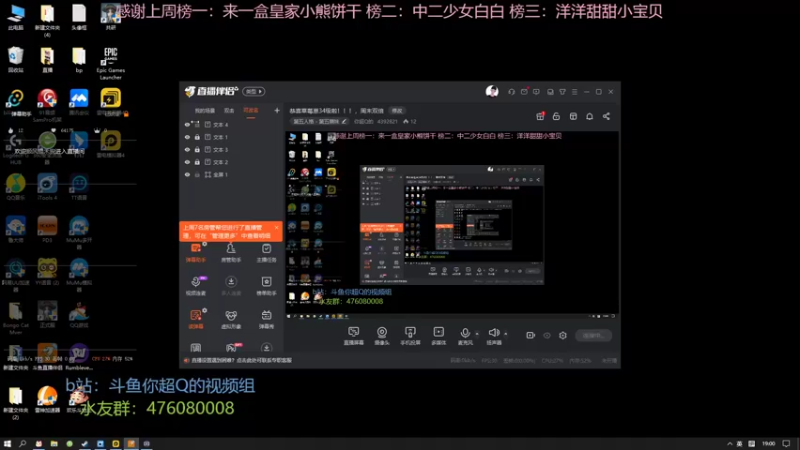Open the taskbar search icon
Viewport: 800px width, 450px height.
[x=22, y=443]
